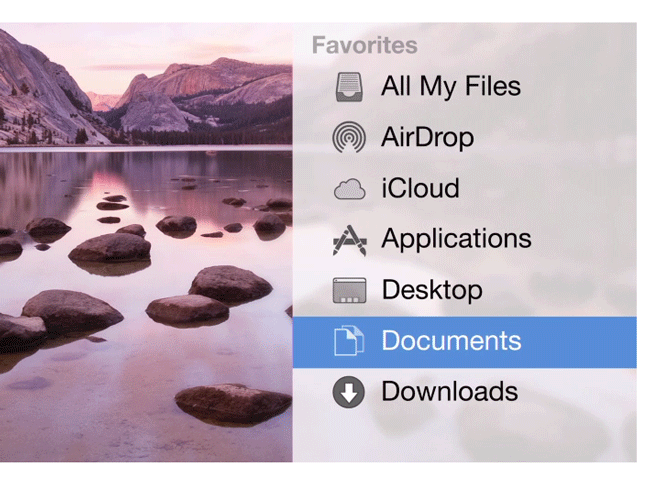This screenshot has height=483, width=650.
Task: Click the Applications A-shaped icon
Action: coord(349,240)
